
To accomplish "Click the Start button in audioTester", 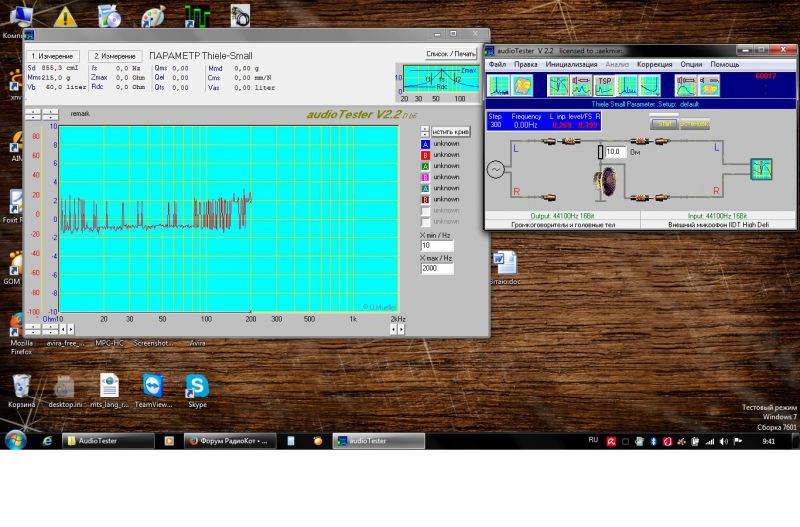I will pos(664,124).
